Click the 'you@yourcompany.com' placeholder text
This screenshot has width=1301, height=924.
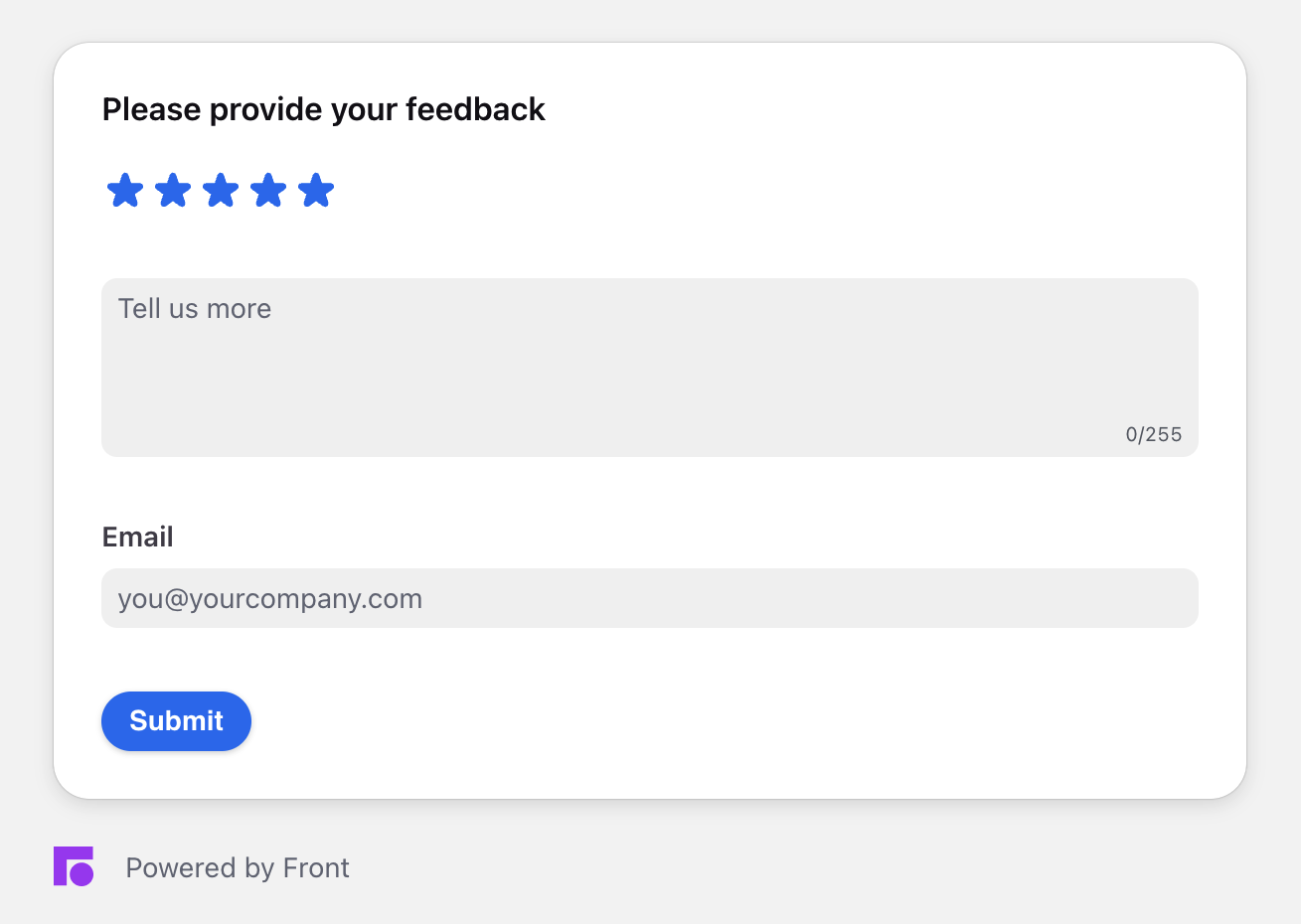click(270, 599)
